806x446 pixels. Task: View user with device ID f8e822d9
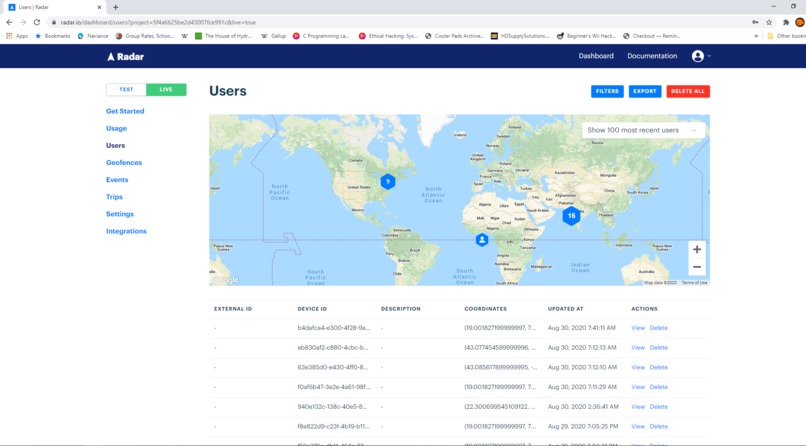click(638, 426)
